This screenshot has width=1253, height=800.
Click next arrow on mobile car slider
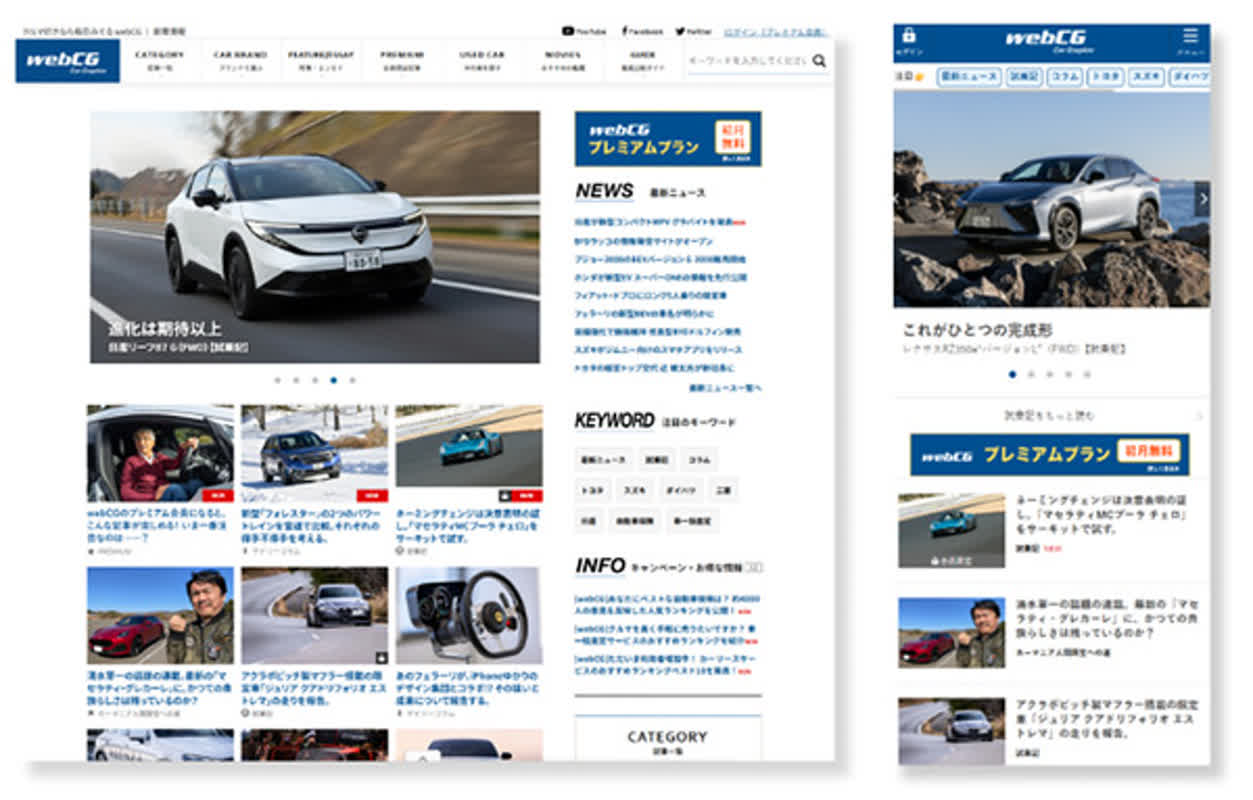(1201, 198)
